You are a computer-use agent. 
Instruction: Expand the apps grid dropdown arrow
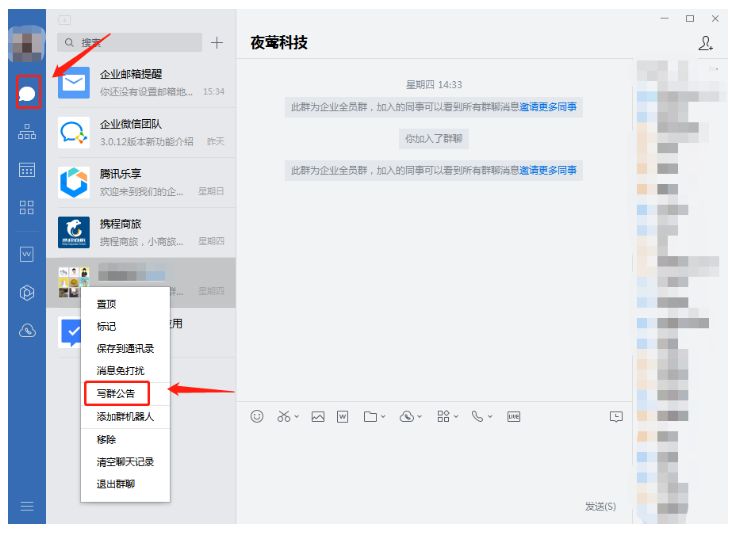coord(456,416)
